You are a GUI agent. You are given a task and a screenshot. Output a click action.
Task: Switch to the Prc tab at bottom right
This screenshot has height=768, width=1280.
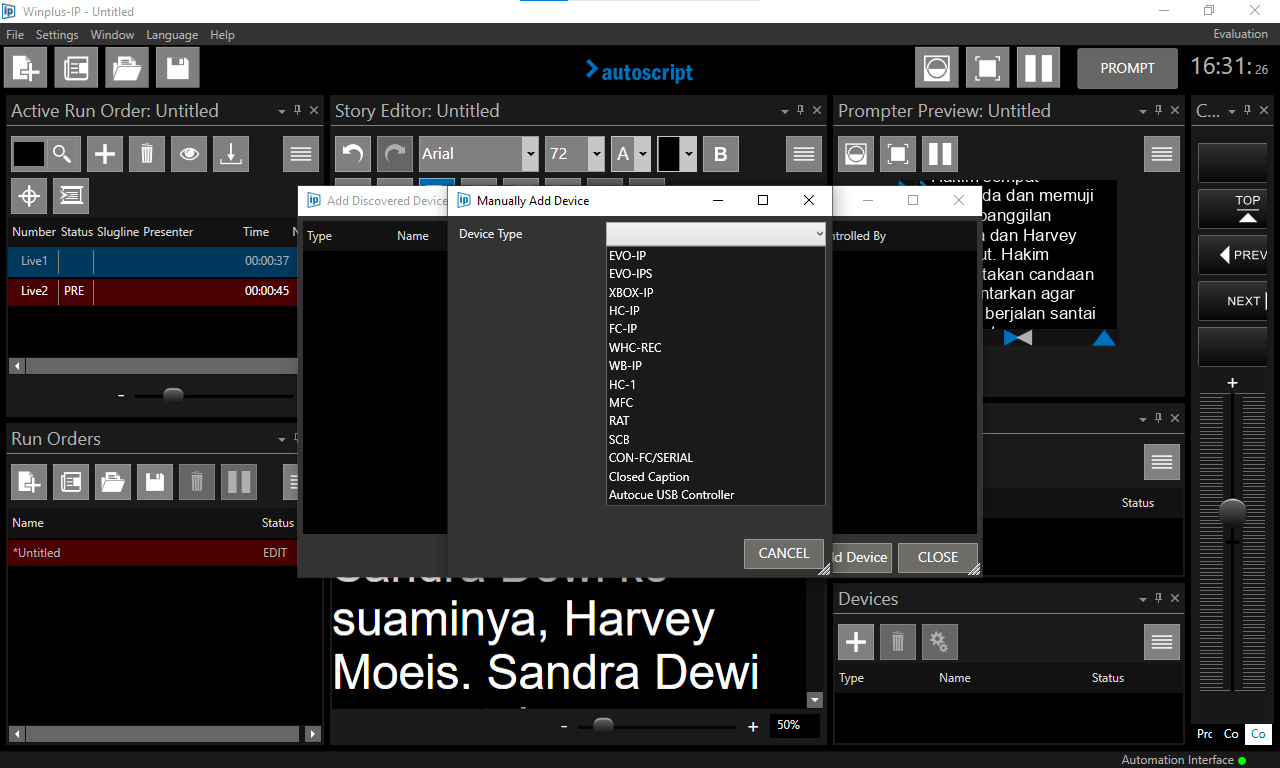click(1205, 734)
